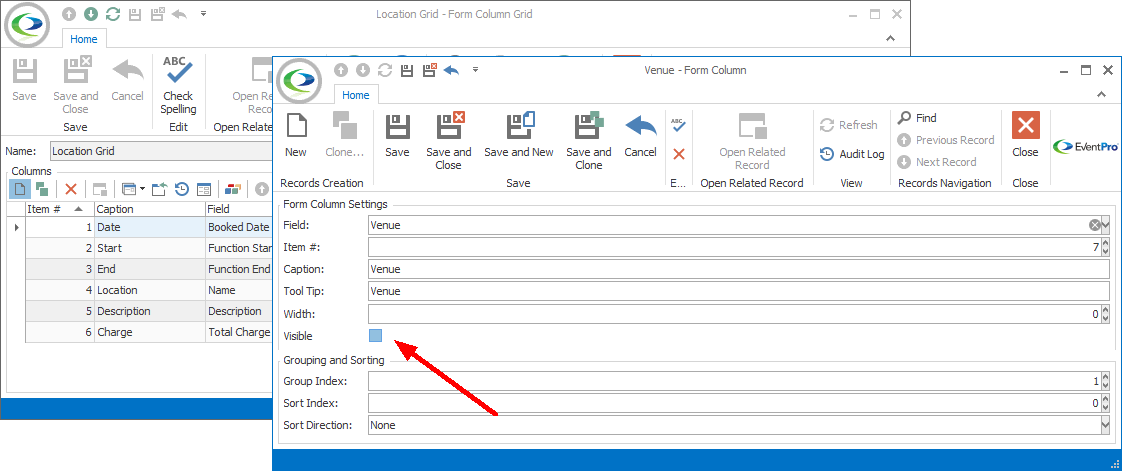The width and height of the screenshot is (1122, 471).
Task: Click Save and New in Venue window
Action: pos(519,135)
